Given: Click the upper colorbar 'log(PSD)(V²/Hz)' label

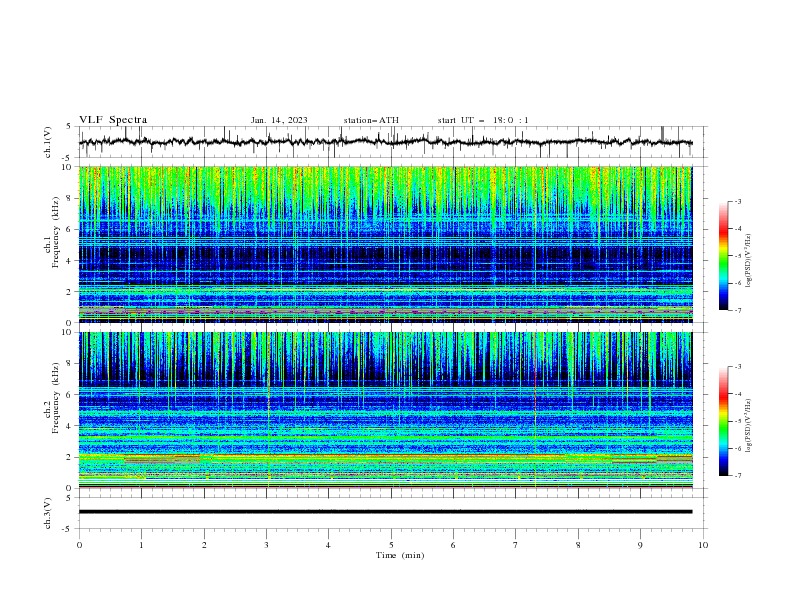Looking at the screenshot, I should (749, 261).
